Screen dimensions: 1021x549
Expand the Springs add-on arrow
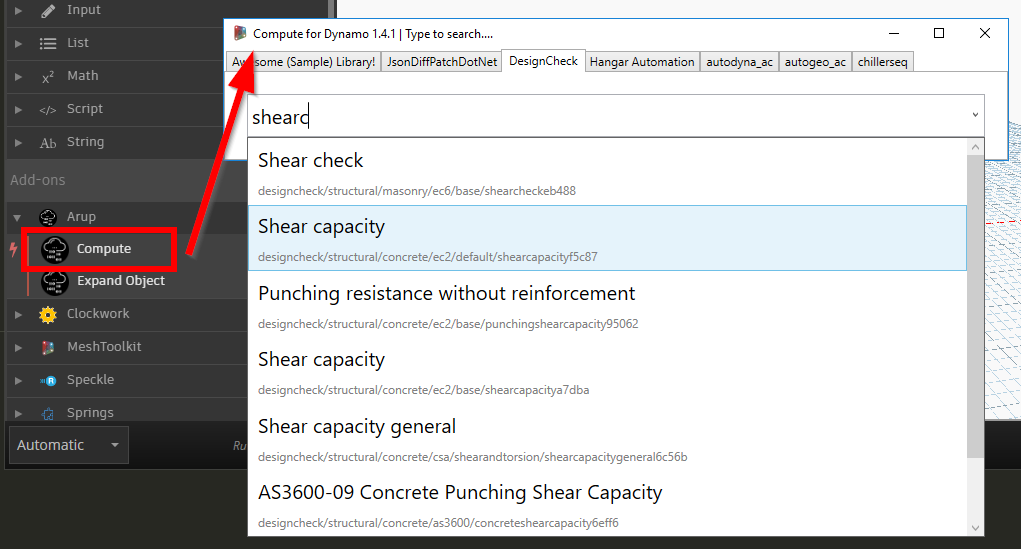[x=18, y=414]
